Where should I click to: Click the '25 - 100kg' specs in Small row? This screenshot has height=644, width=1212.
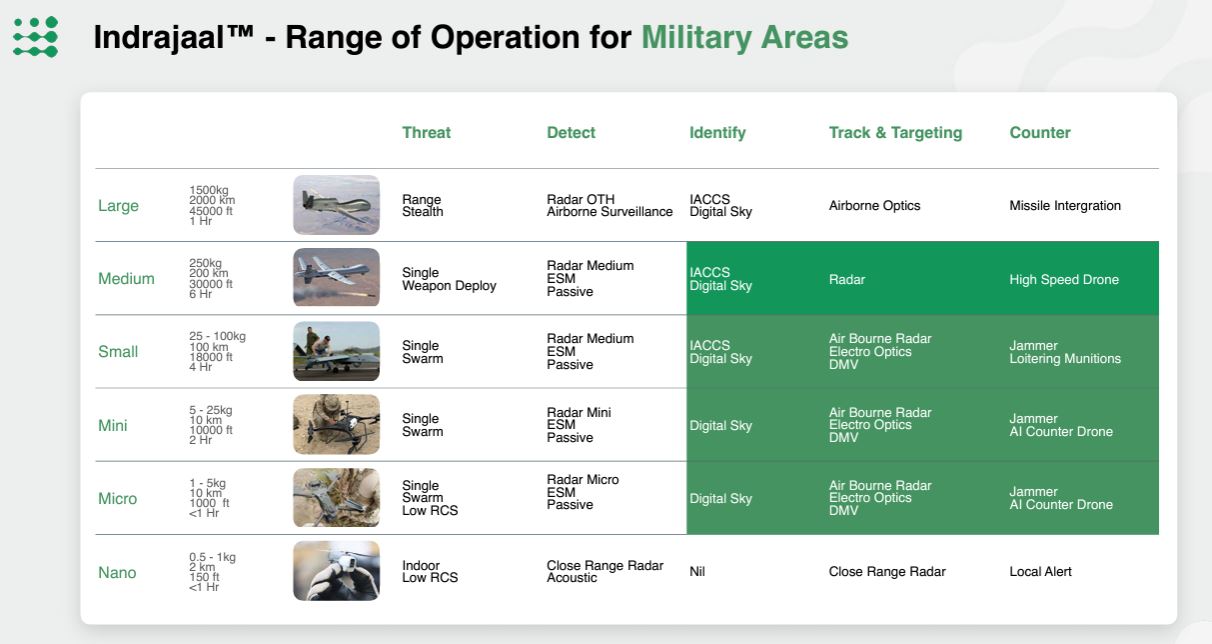coord(217,352)
